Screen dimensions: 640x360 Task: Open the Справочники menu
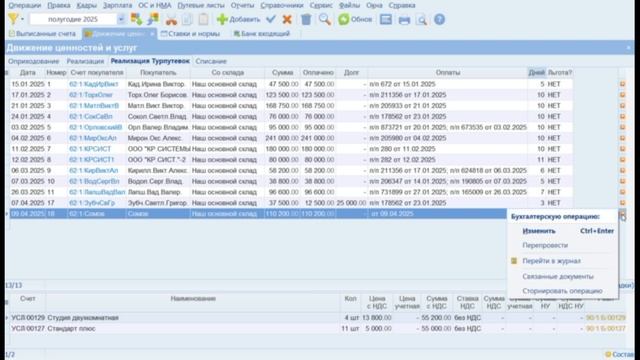282,5
